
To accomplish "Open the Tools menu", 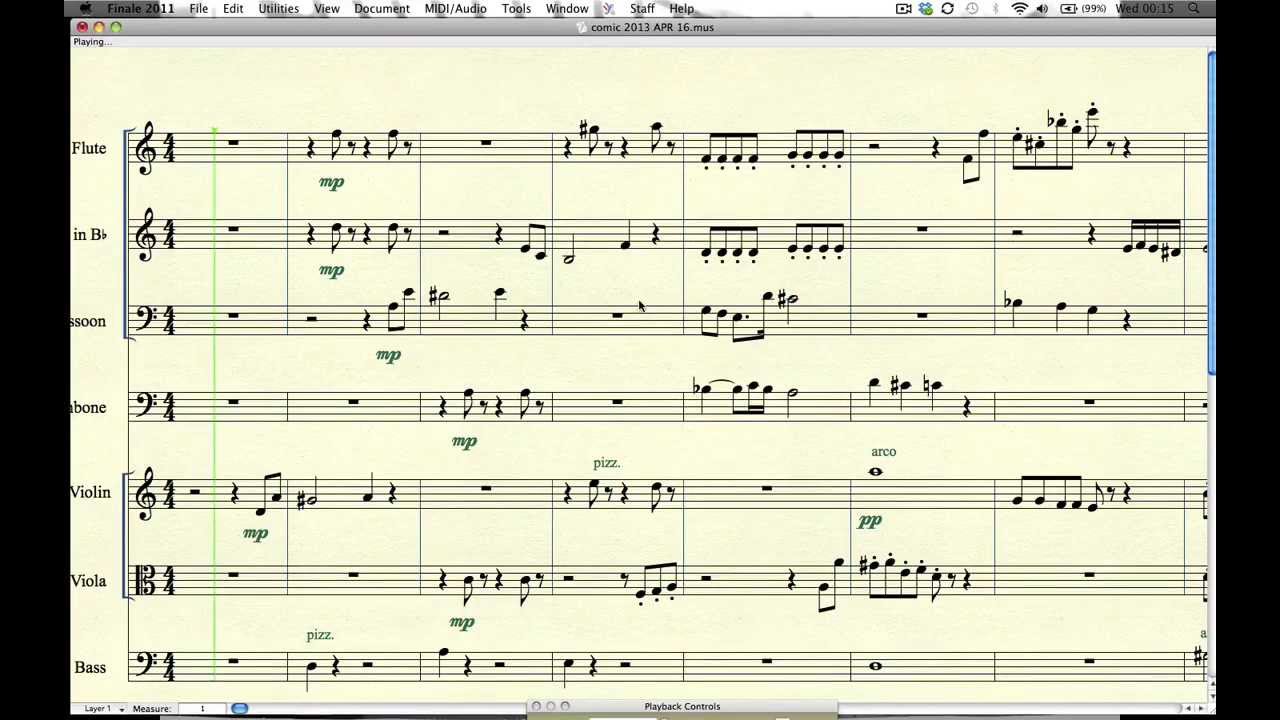I will tap(516, 9).
